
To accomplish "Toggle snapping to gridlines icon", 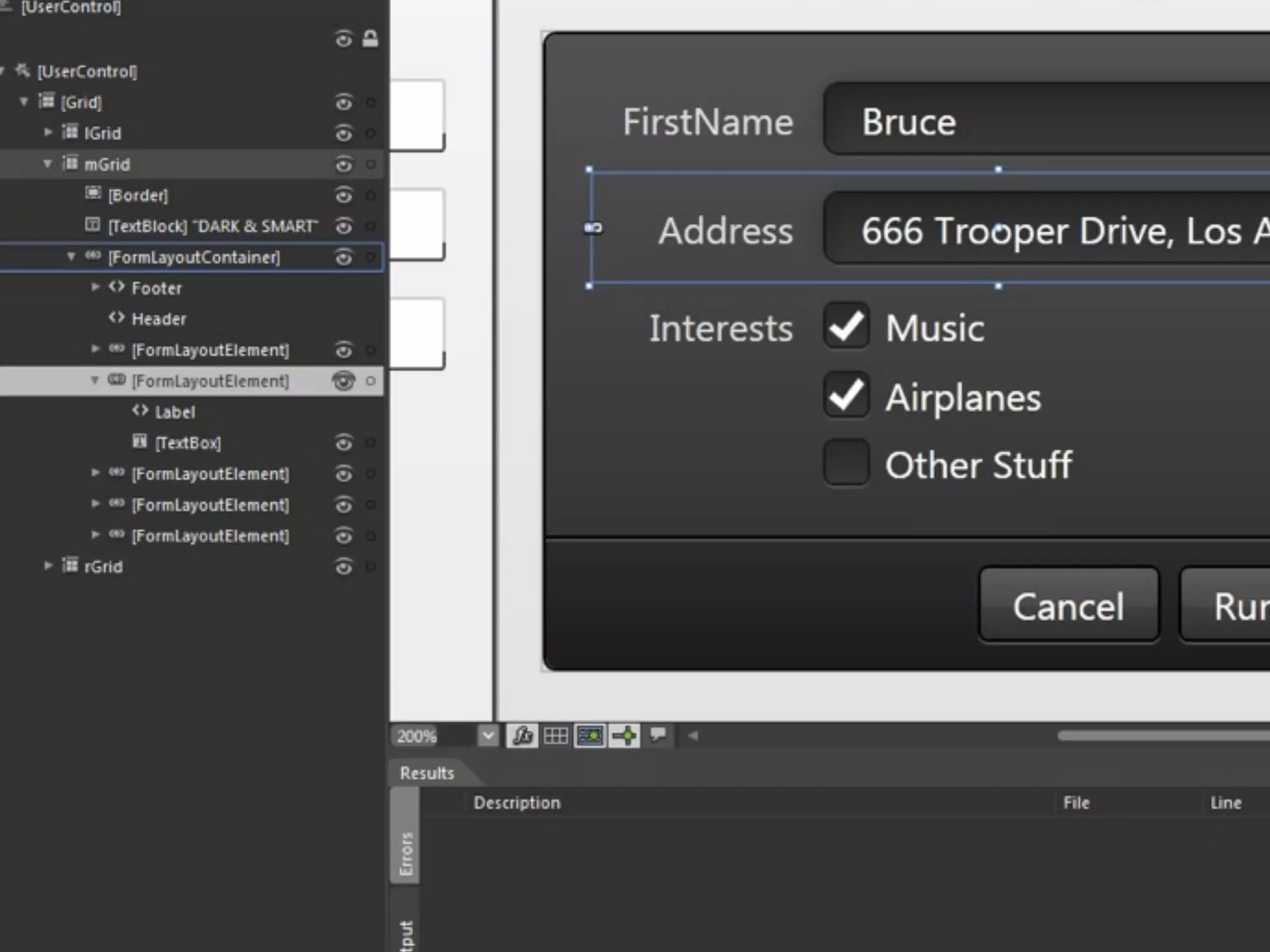I will tap(590, 736).
